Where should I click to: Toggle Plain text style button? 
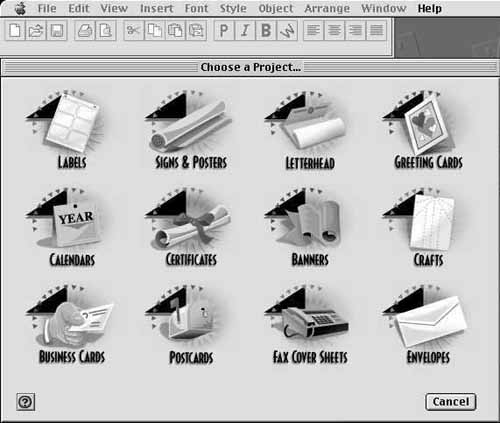(x=224, y=31)
